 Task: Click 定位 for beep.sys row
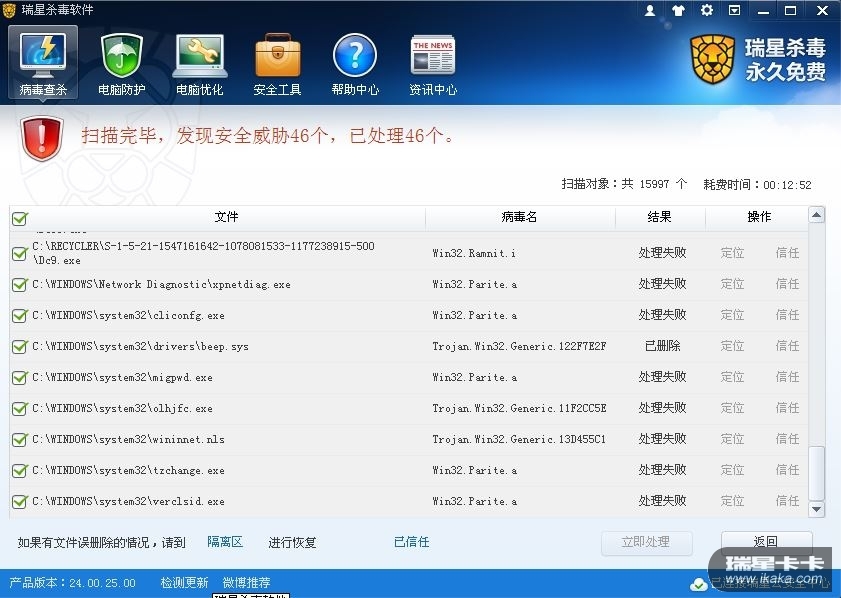click(732, 346)
